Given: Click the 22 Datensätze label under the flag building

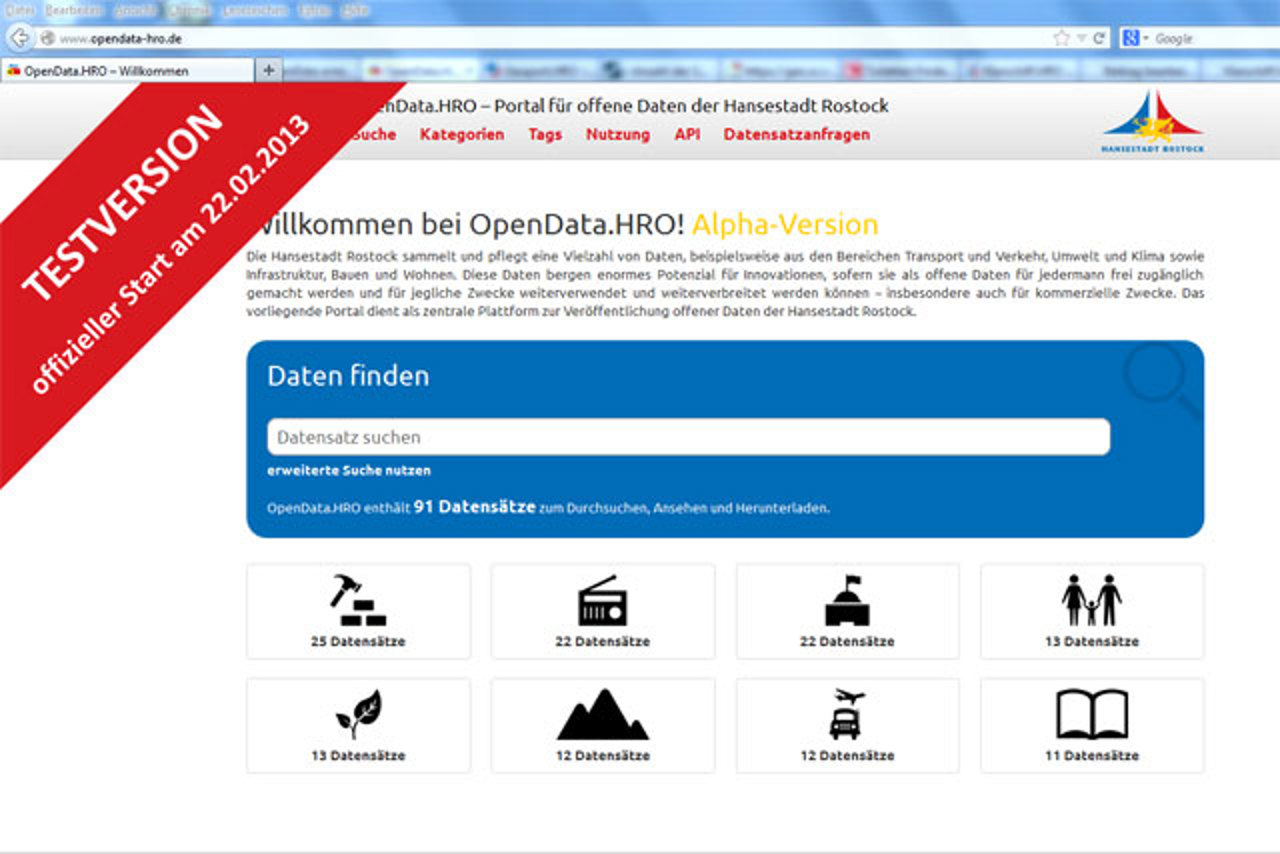Looking at the screenshot, I should pyautogui.click(x=847, y=641).
